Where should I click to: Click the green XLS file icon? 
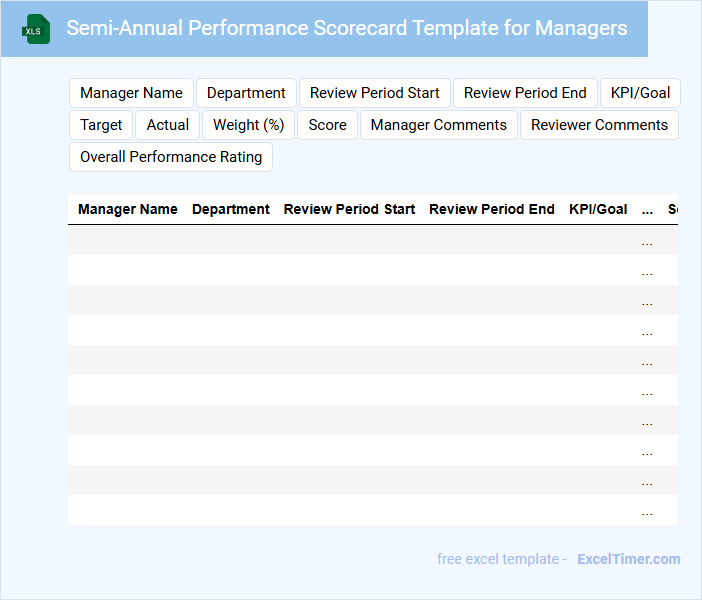(x=36, y=29)
